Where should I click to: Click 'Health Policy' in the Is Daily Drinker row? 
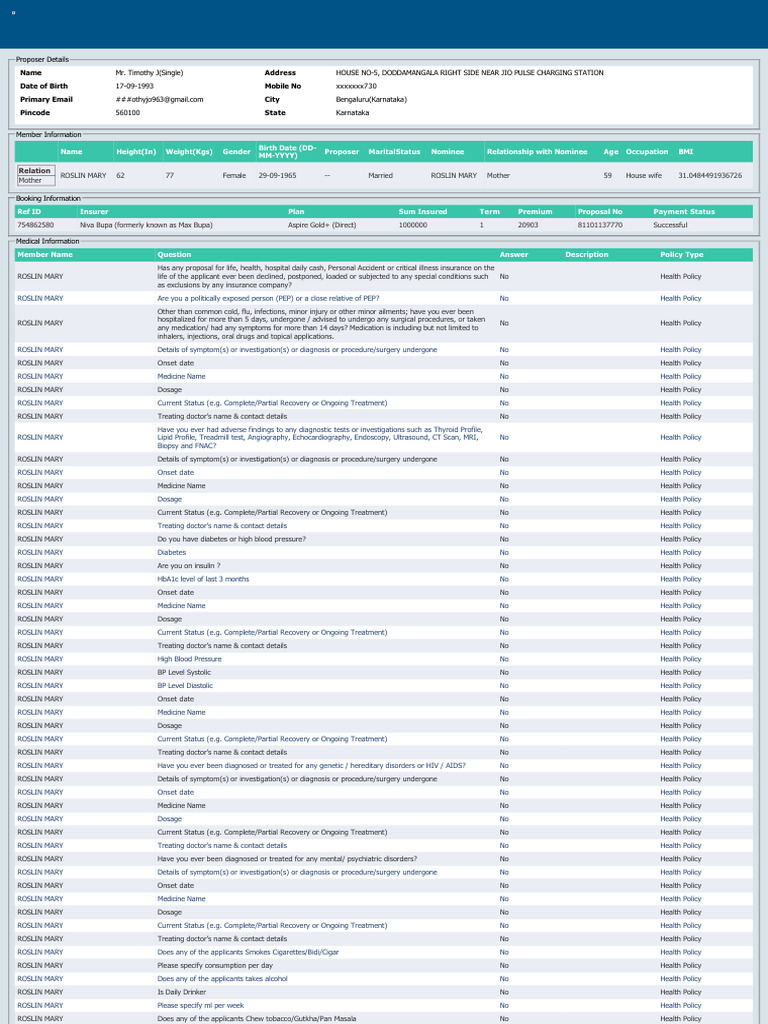[680, 992]
